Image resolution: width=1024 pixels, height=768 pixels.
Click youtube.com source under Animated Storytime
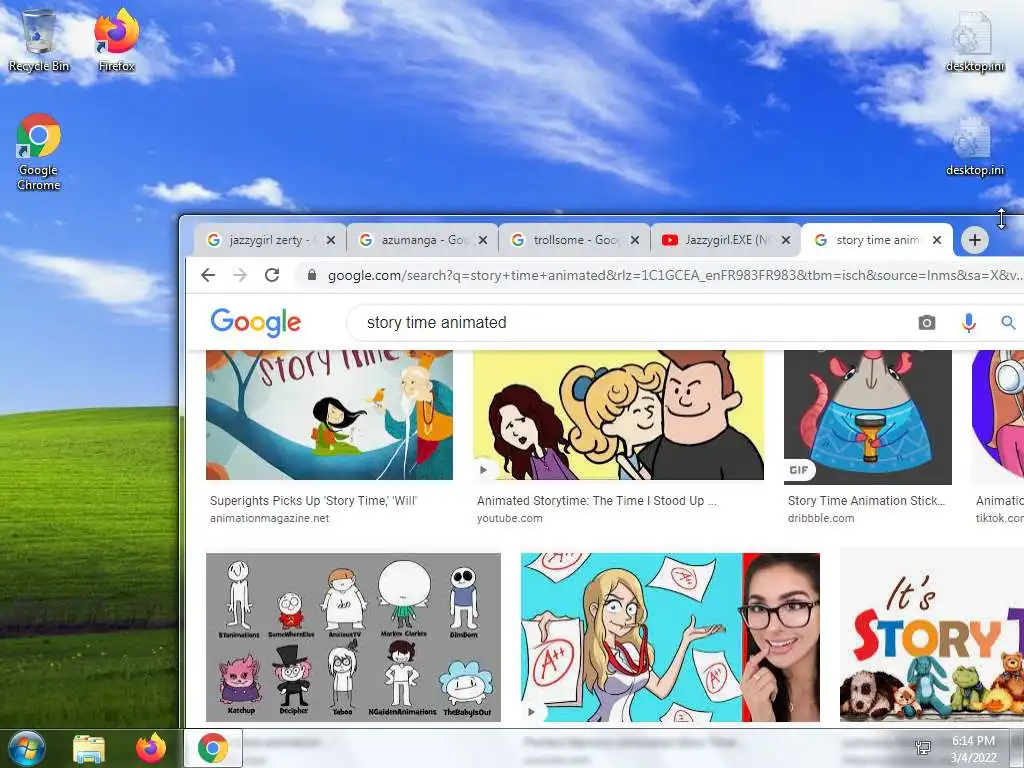(509, 518)
